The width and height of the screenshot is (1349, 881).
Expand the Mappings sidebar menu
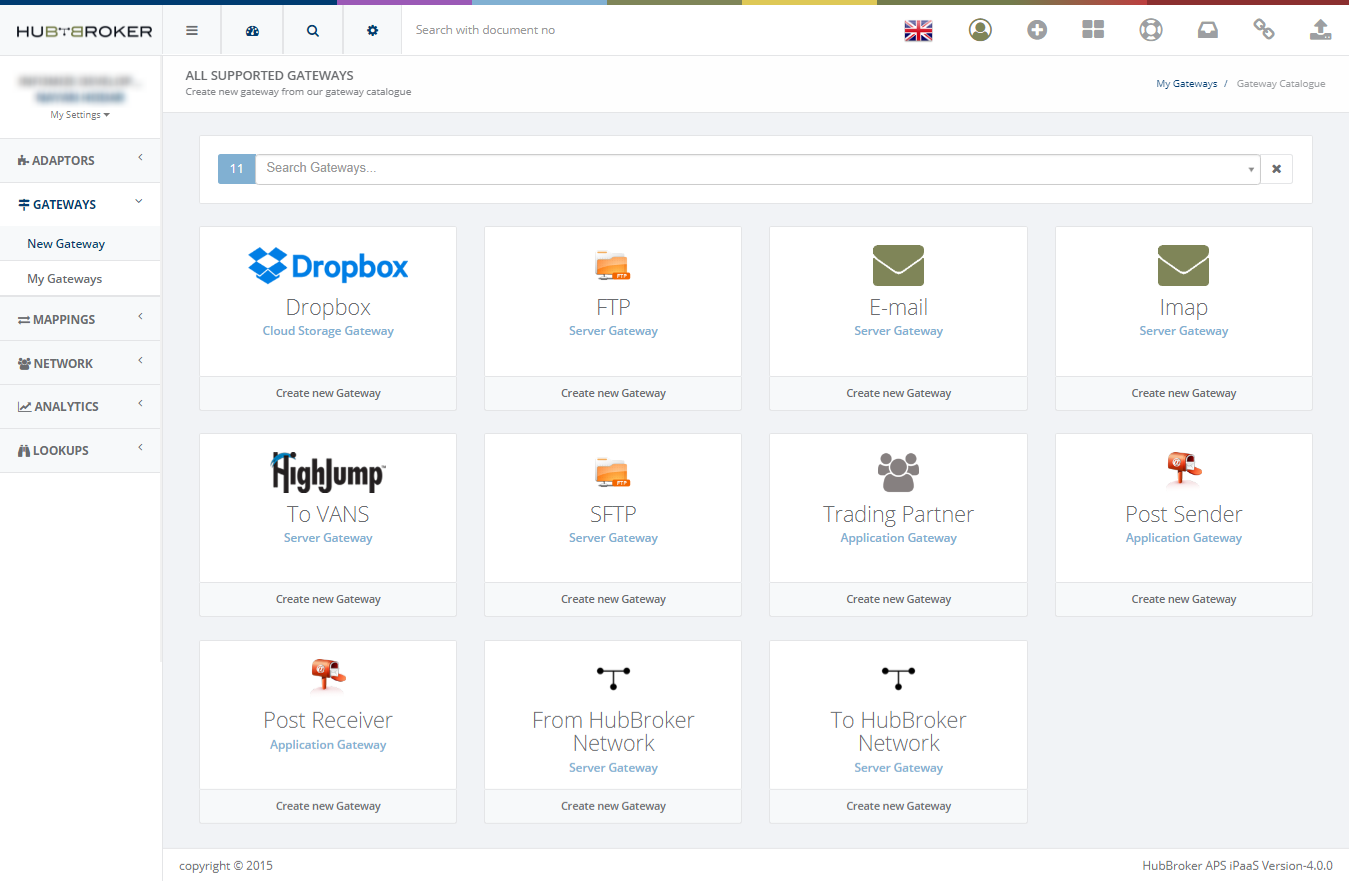80,319
